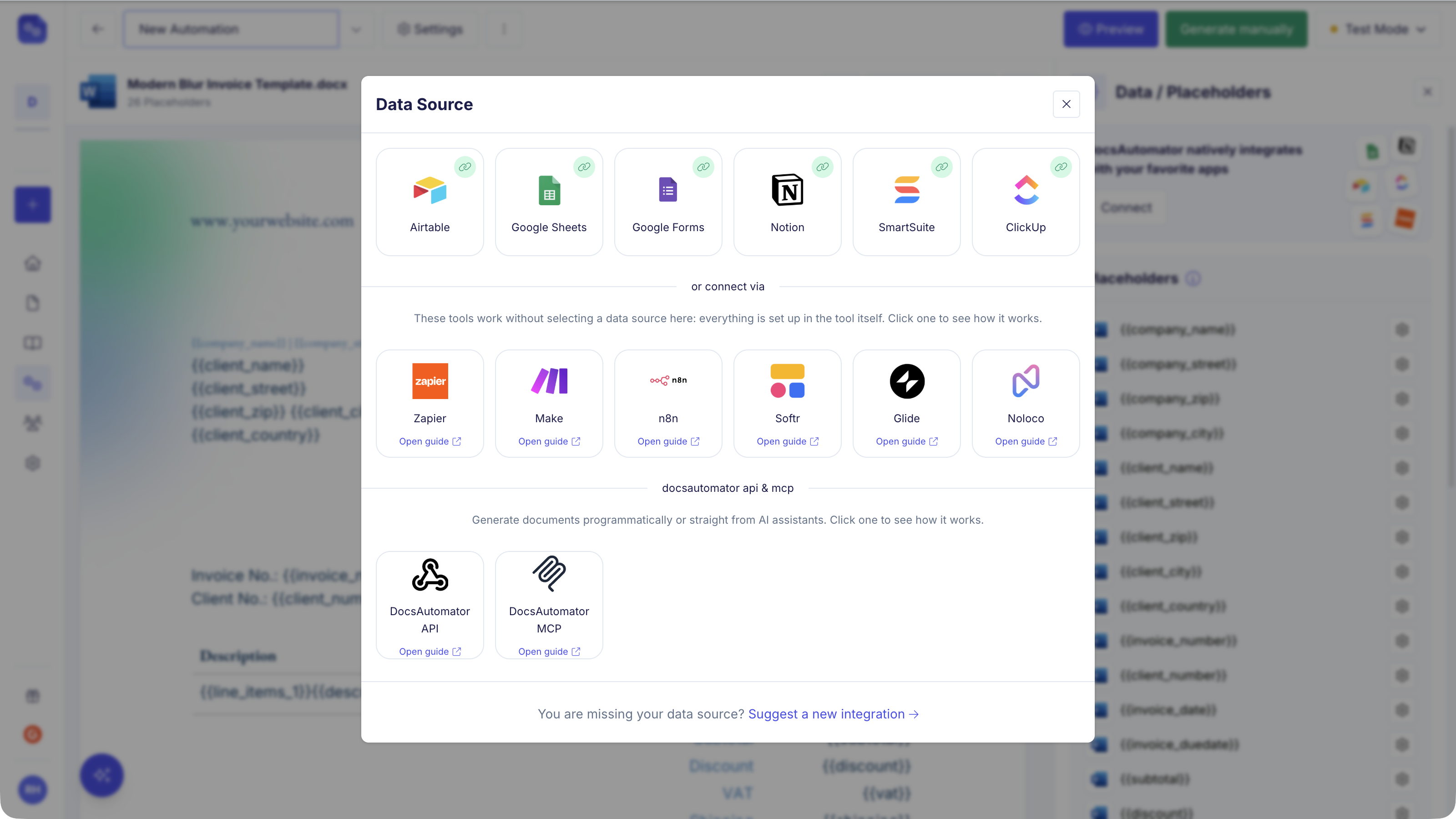Close the Data / Placeholders panel
The image size is (1456, 819).
1428,91
